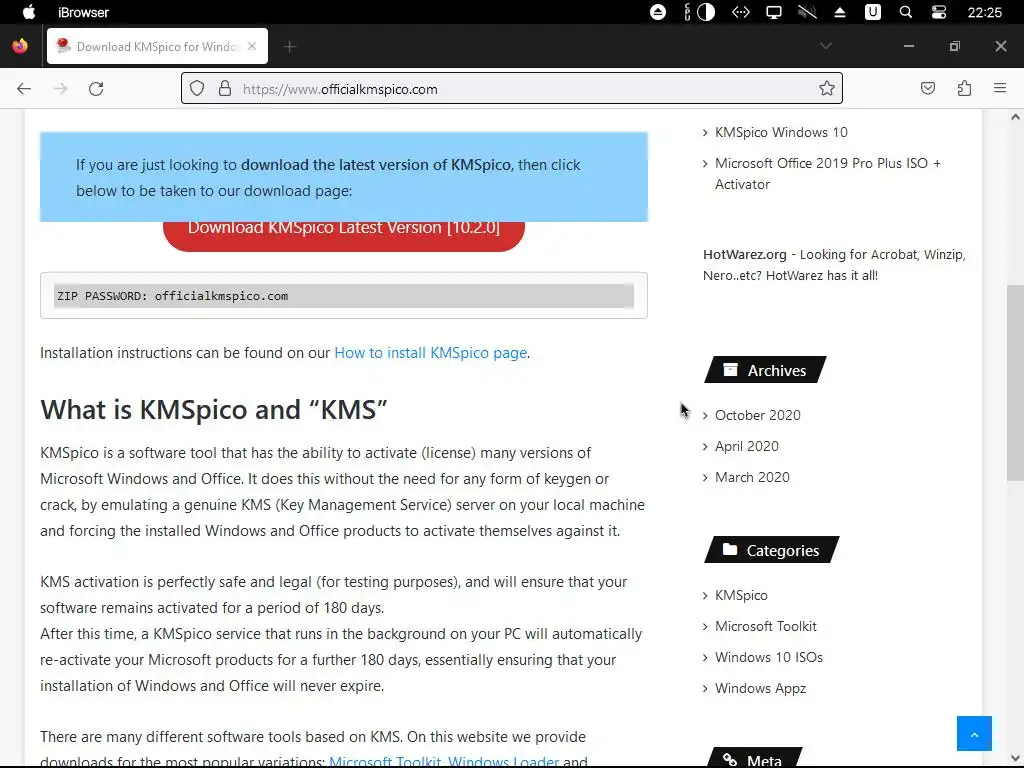1024x768 pixels.
Task: Expand the list all tabs chevron
Action: point(826,46)
